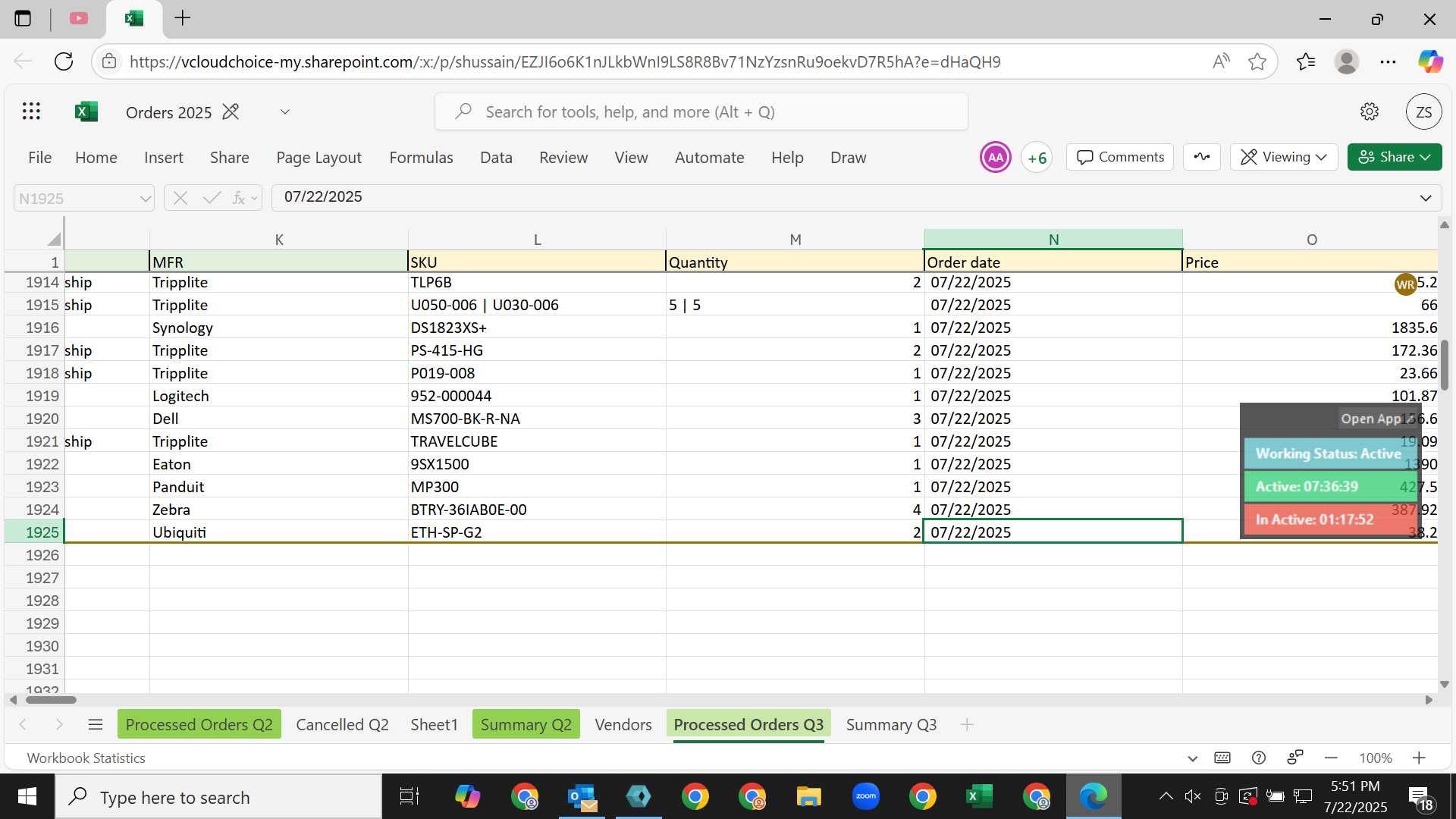The image size is (1456, 819).
Task: Click Workbook Statistics in status bar
Action: pos(86,758)
